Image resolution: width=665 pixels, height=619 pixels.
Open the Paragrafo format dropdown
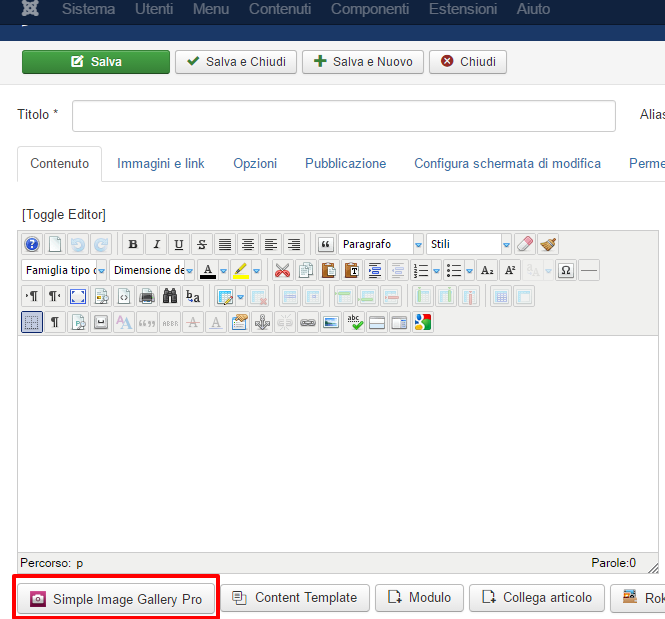(381, 244)
